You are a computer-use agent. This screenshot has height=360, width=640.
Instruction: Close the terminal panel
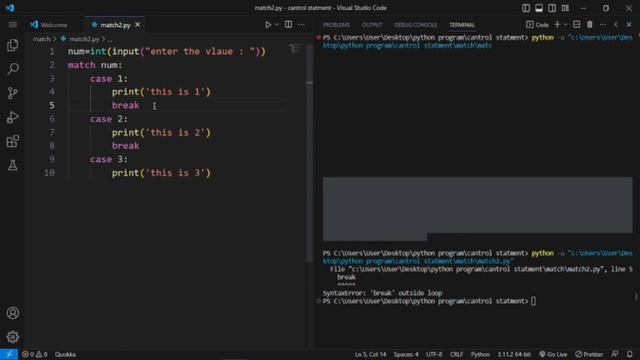coord(629,25)
